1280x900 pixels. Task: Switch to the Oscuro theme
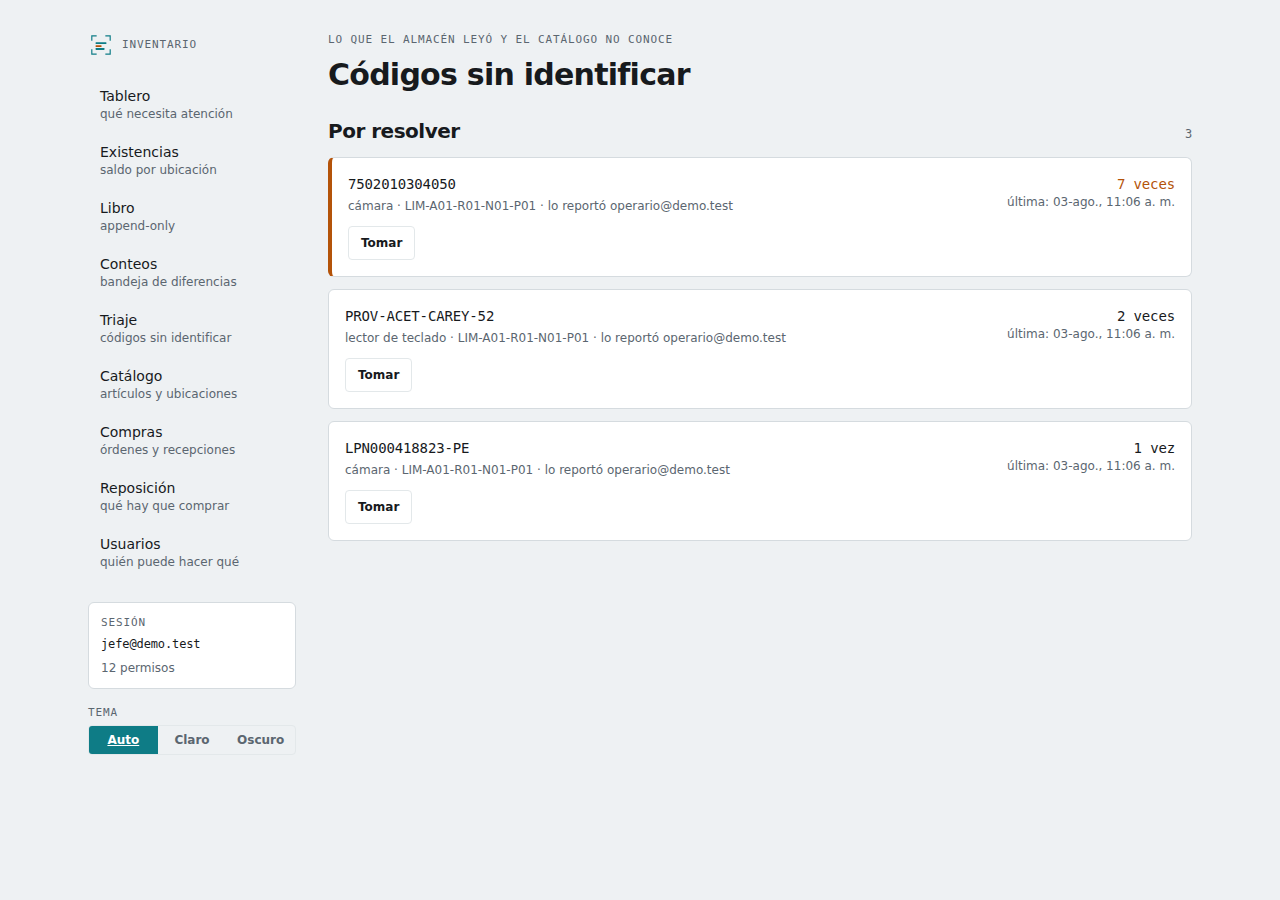260,740
